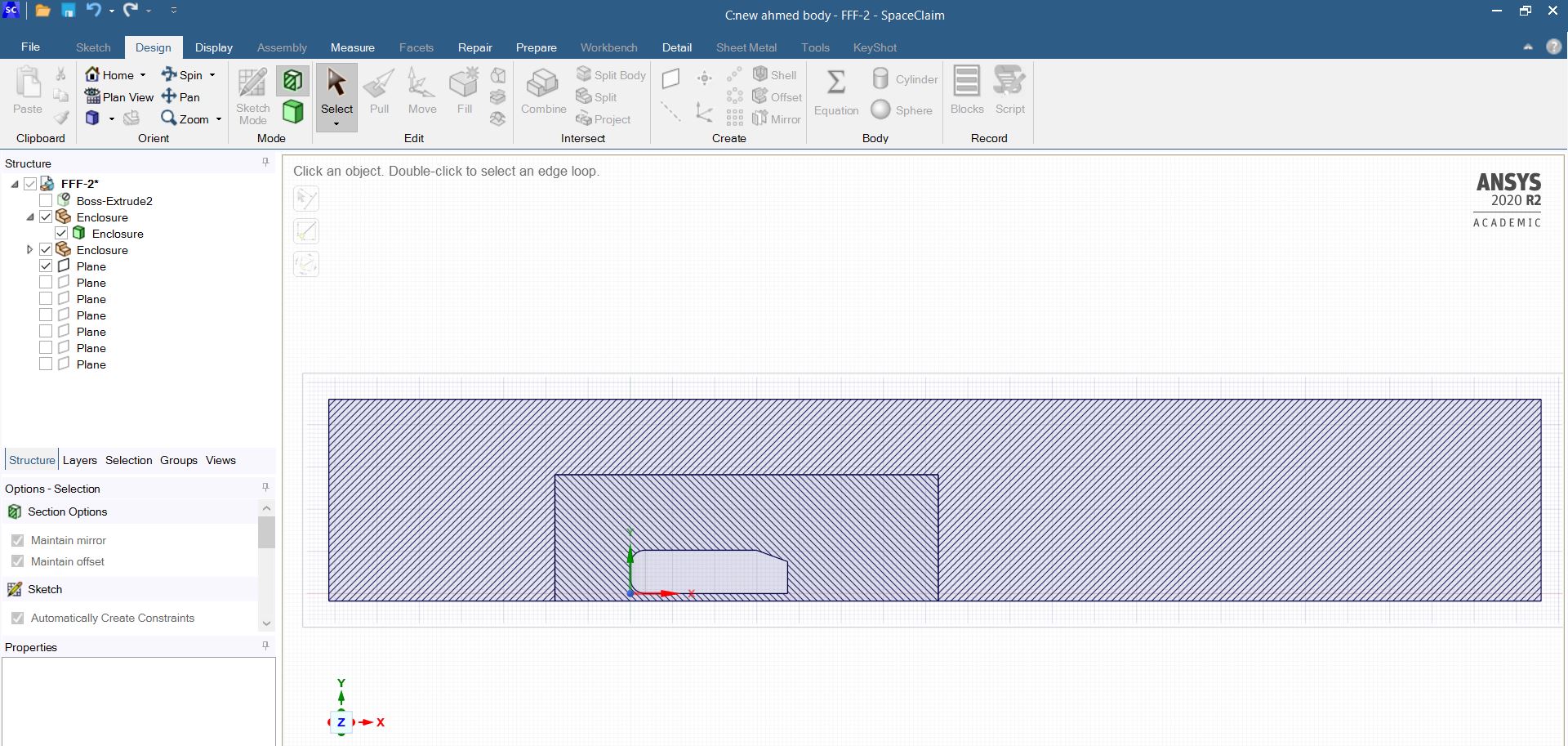
Task: Open the Combine tool
Action: 542,92
